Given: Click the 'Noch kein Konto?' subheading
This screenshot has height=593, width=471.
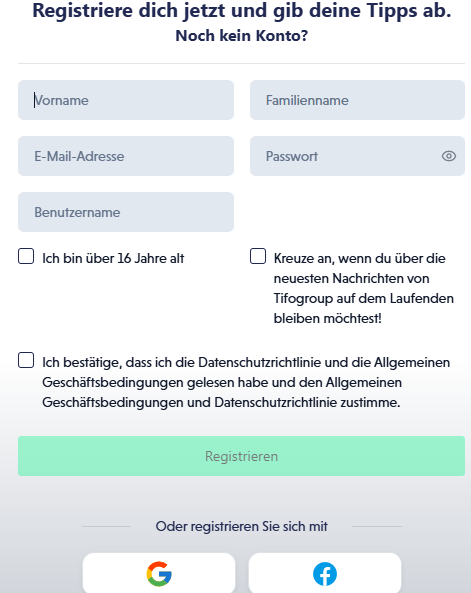Looking at the screenshot, I should (x=242, y=36).
